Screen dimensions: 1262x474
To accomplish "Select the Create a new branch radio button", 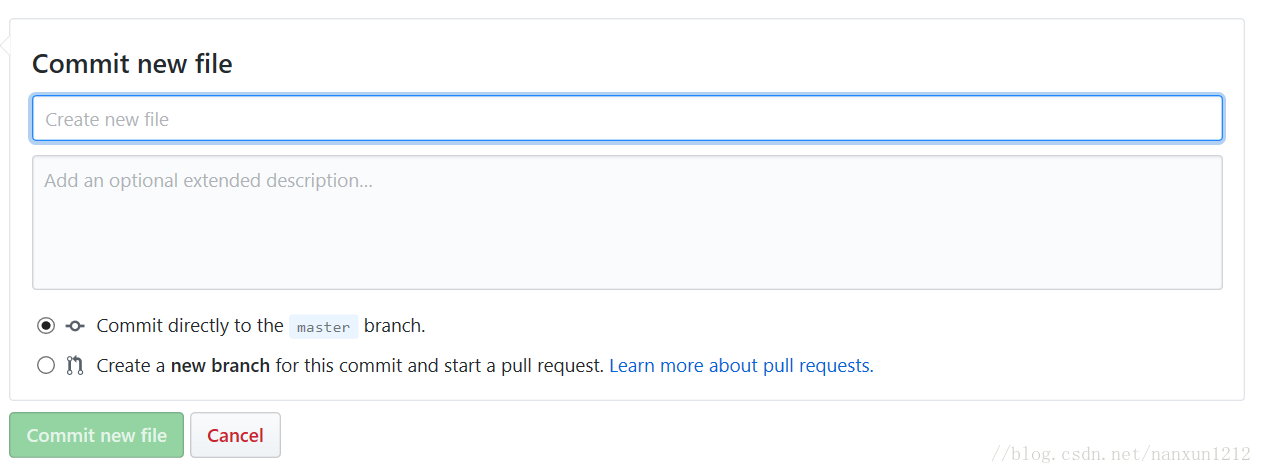I will coord(46,366).
